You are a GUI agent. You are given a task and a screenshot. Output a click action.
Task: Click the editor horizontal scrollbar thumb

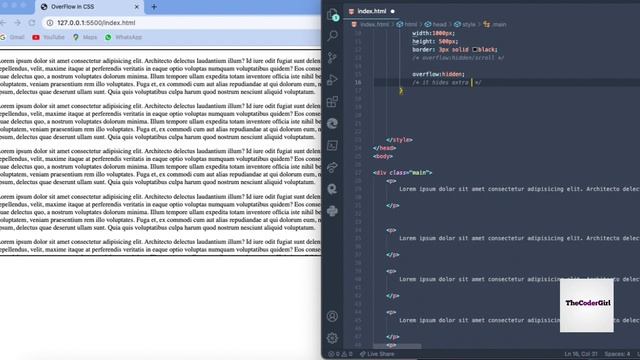point(397,346)
